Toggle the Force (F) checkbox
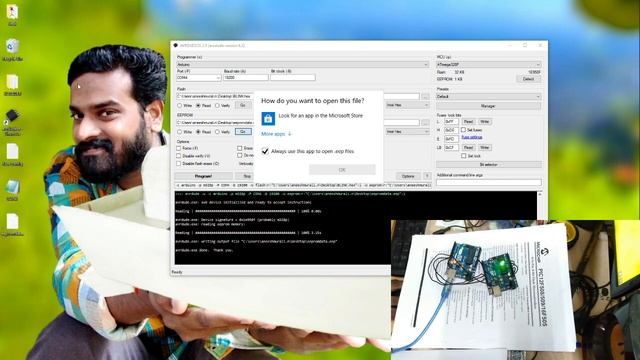The height and width of the screenshot is (360, 640). (178, 148)
